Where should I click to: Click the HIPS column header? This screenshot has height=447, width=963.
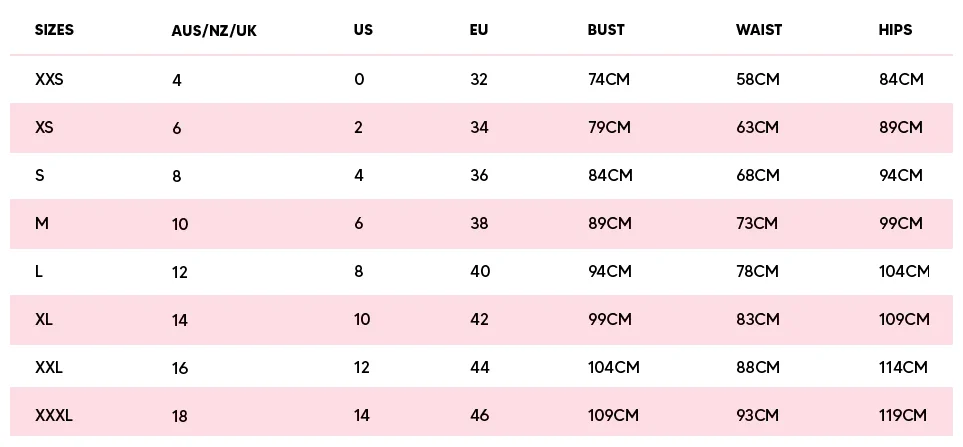point(895,30)
